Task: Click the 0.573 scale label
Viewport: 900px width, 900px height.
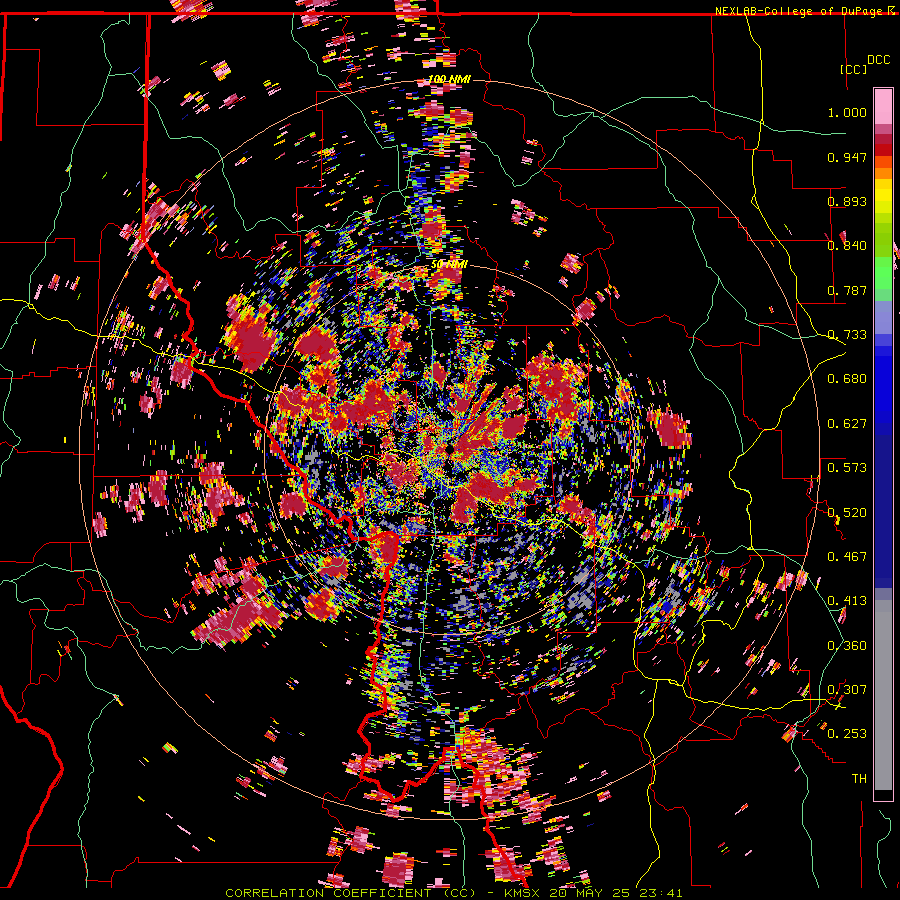Action: point(847,468)
